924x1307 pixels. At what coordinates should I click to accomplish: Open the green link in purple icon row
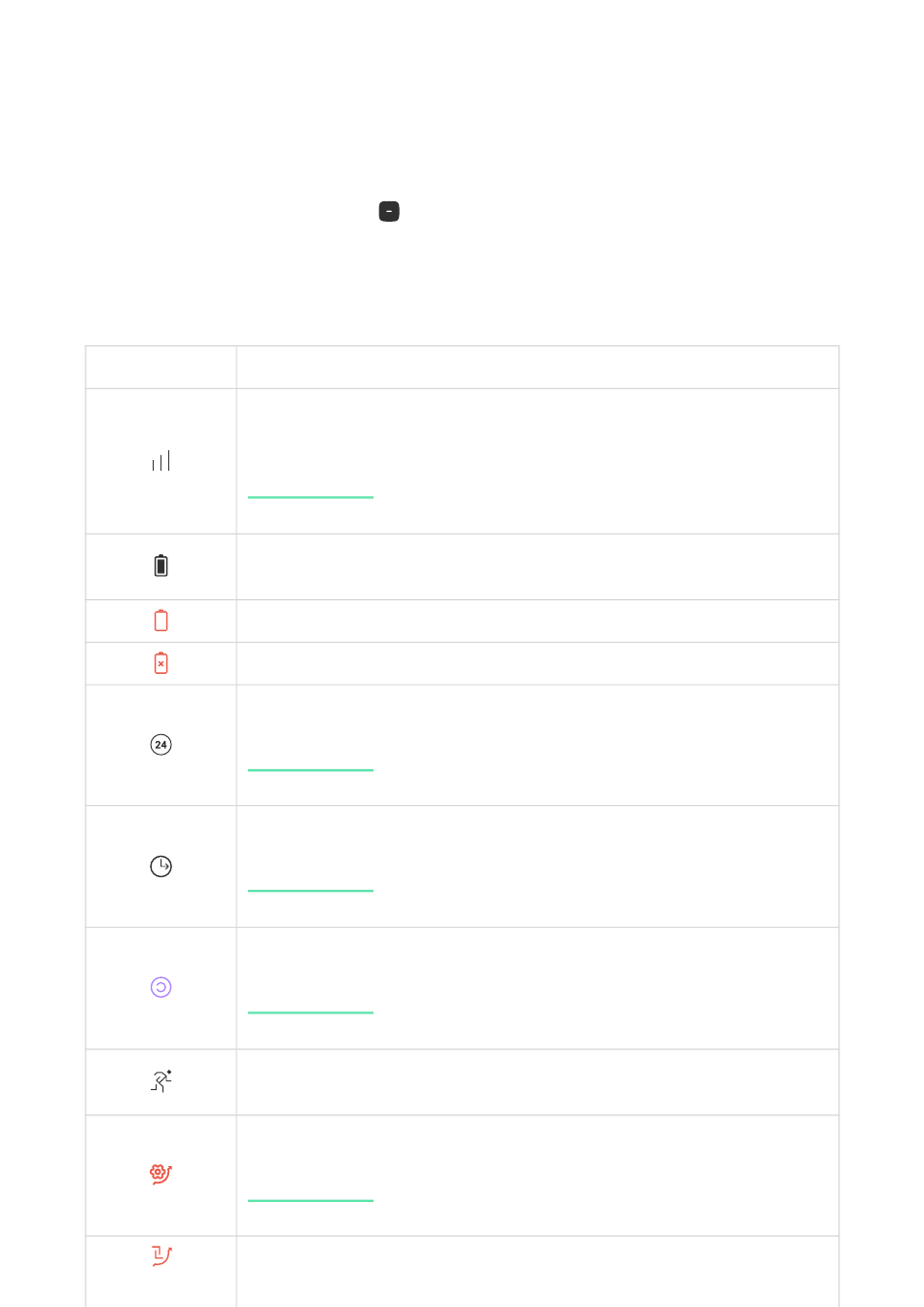click(310, 1006)
